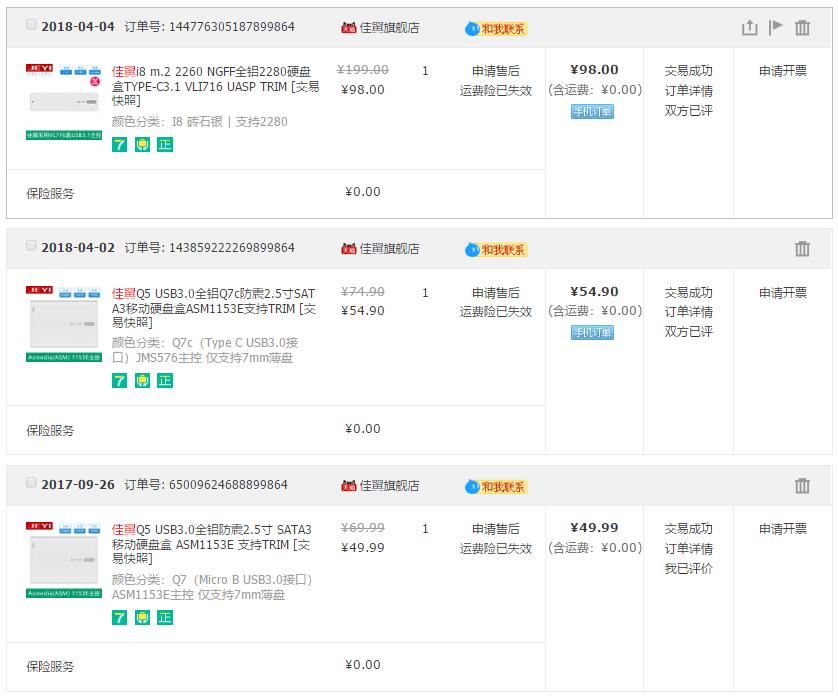The height and width of the screenshot is (698, 838).
Task: Click 7-day return icon under Q7 Micro B item
Action: point(119,618)
